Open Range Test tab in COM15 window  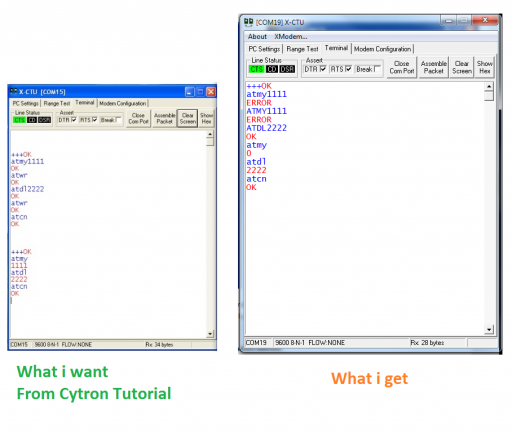point(57,103)
